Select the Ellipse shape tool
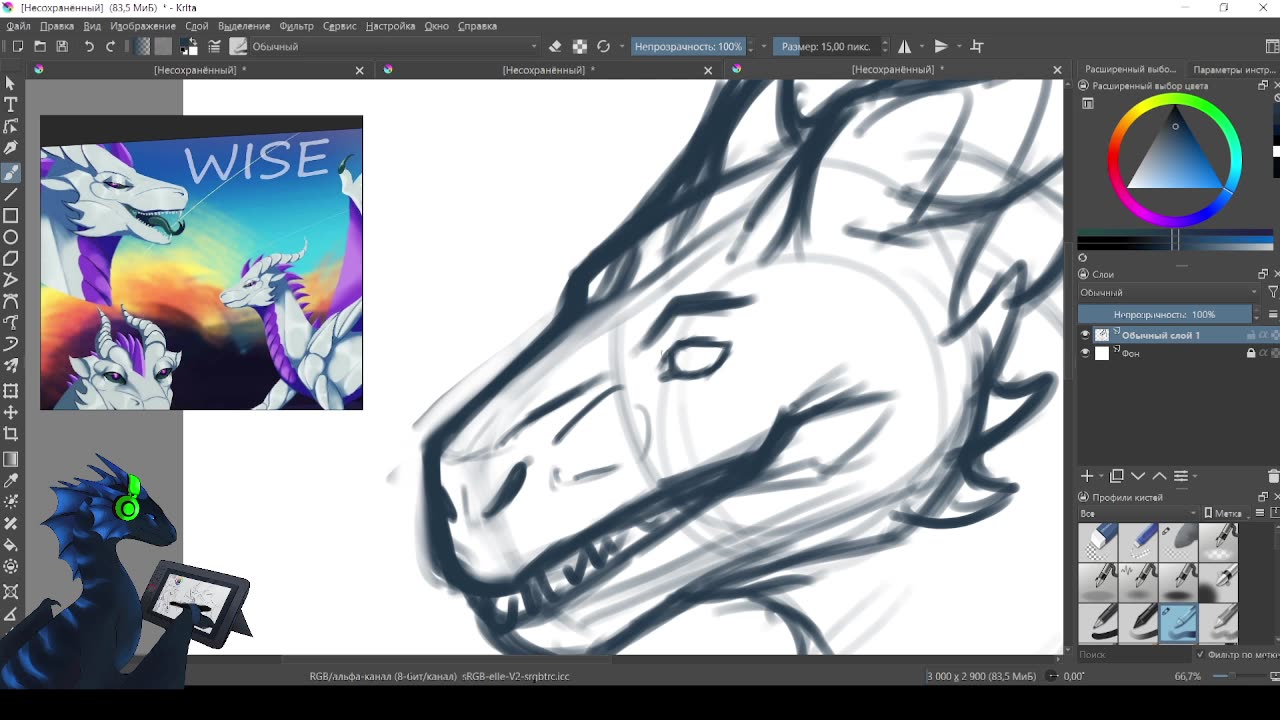 pos(11,237)
